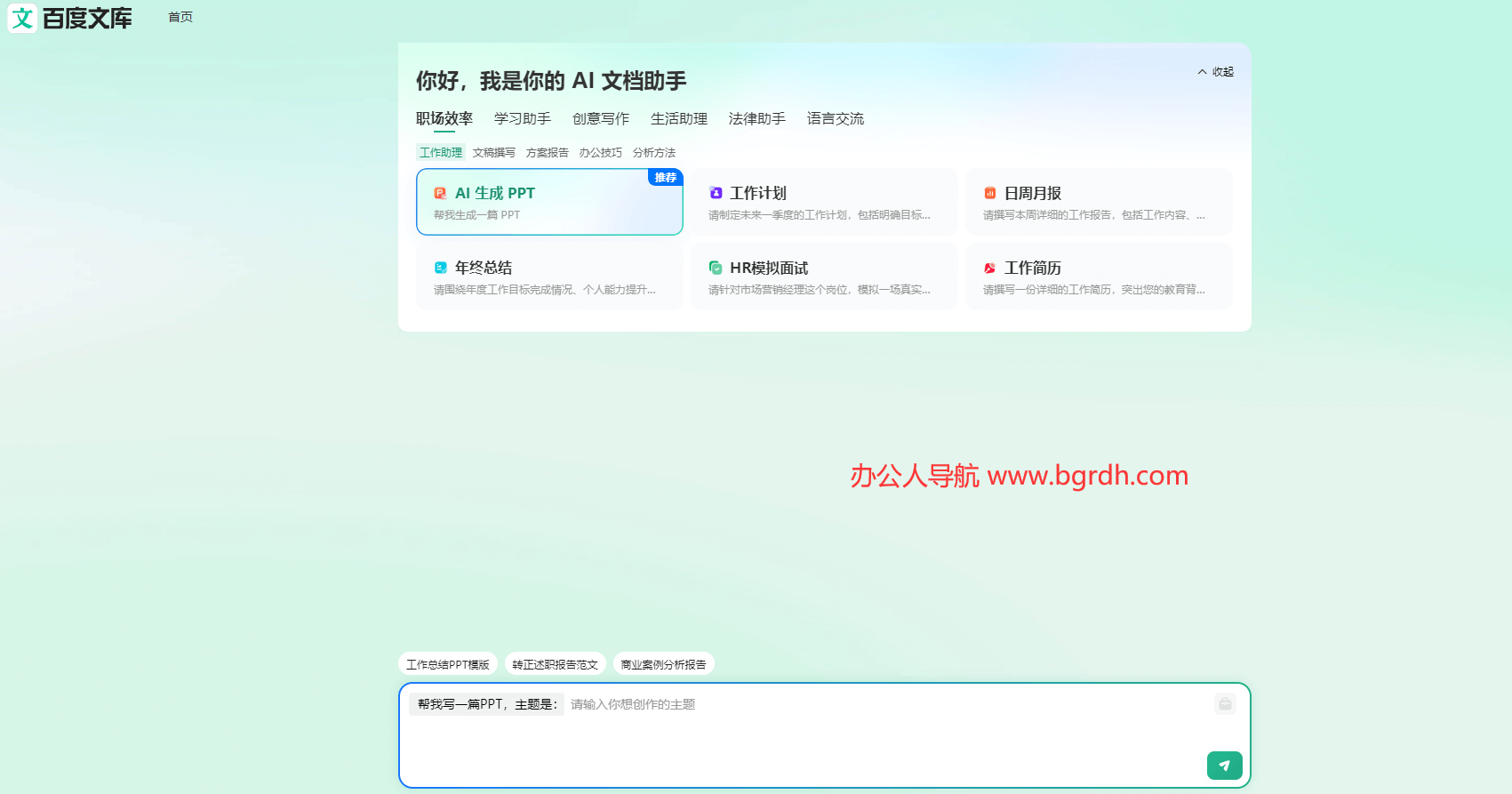This screenshot has height=794, width=1512.
Task: Click the 工作简历 card title
Action: click(1033, 268)
